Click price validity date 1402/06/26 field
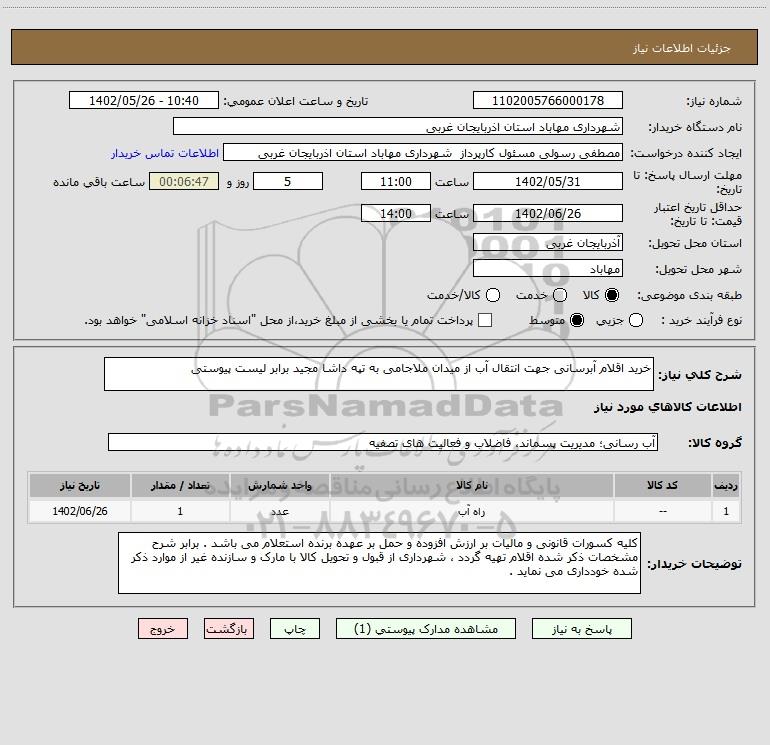 pyautogui.click(x=548, y=213)
